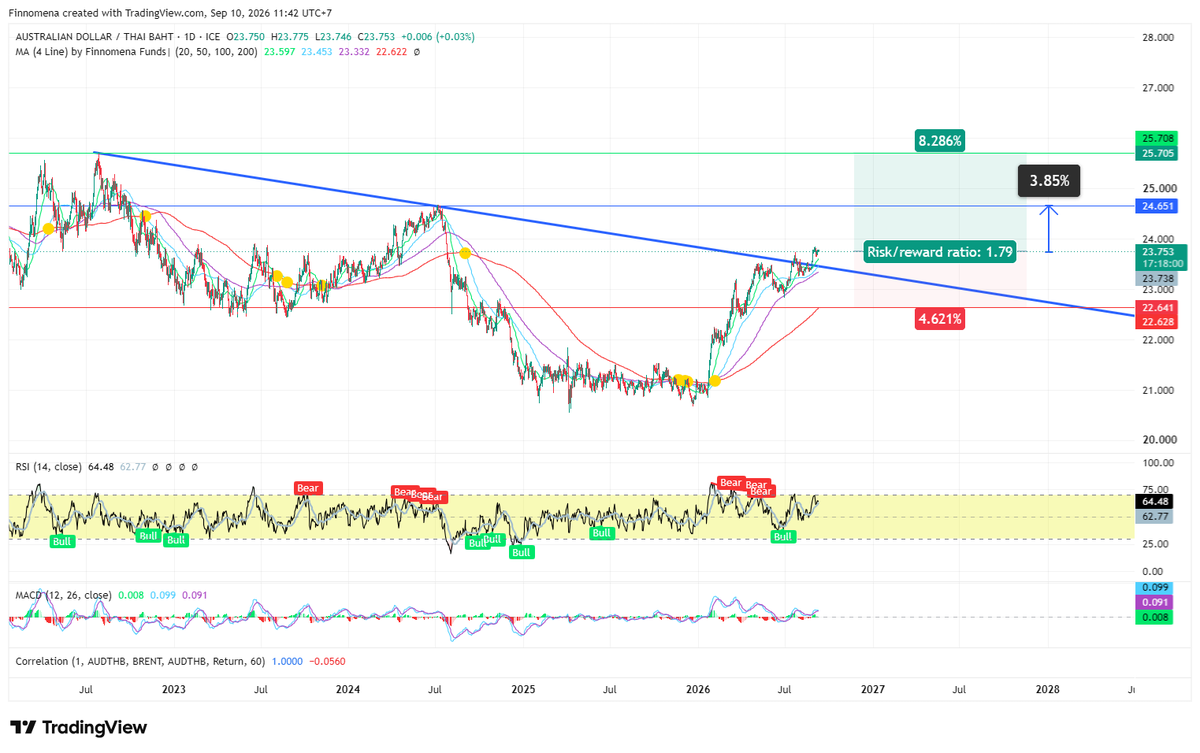Viewport: 1200px width, 753px height.
Task: Click the 2027 label on time axis
Action: [873, 690]
